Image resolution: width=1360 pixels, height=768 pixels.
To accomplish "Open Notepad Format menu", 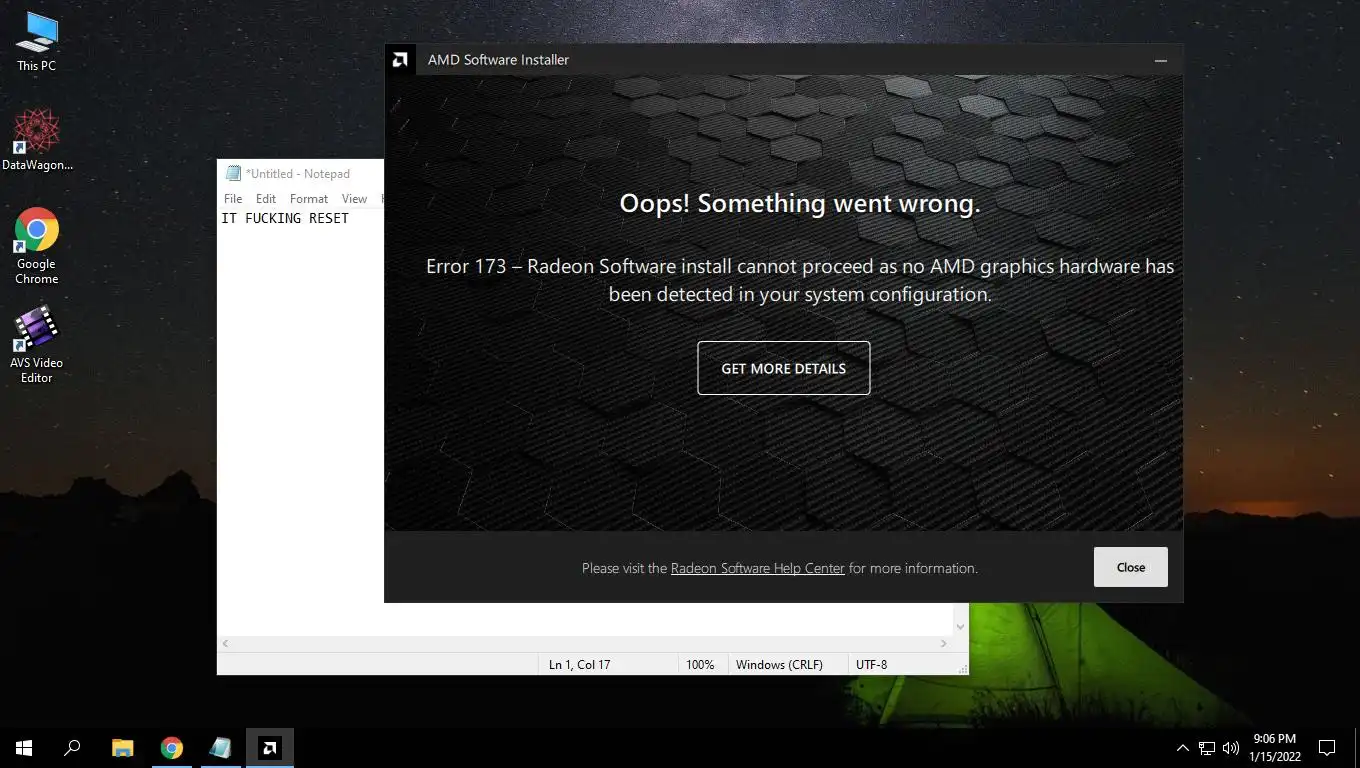I will 309,199.
